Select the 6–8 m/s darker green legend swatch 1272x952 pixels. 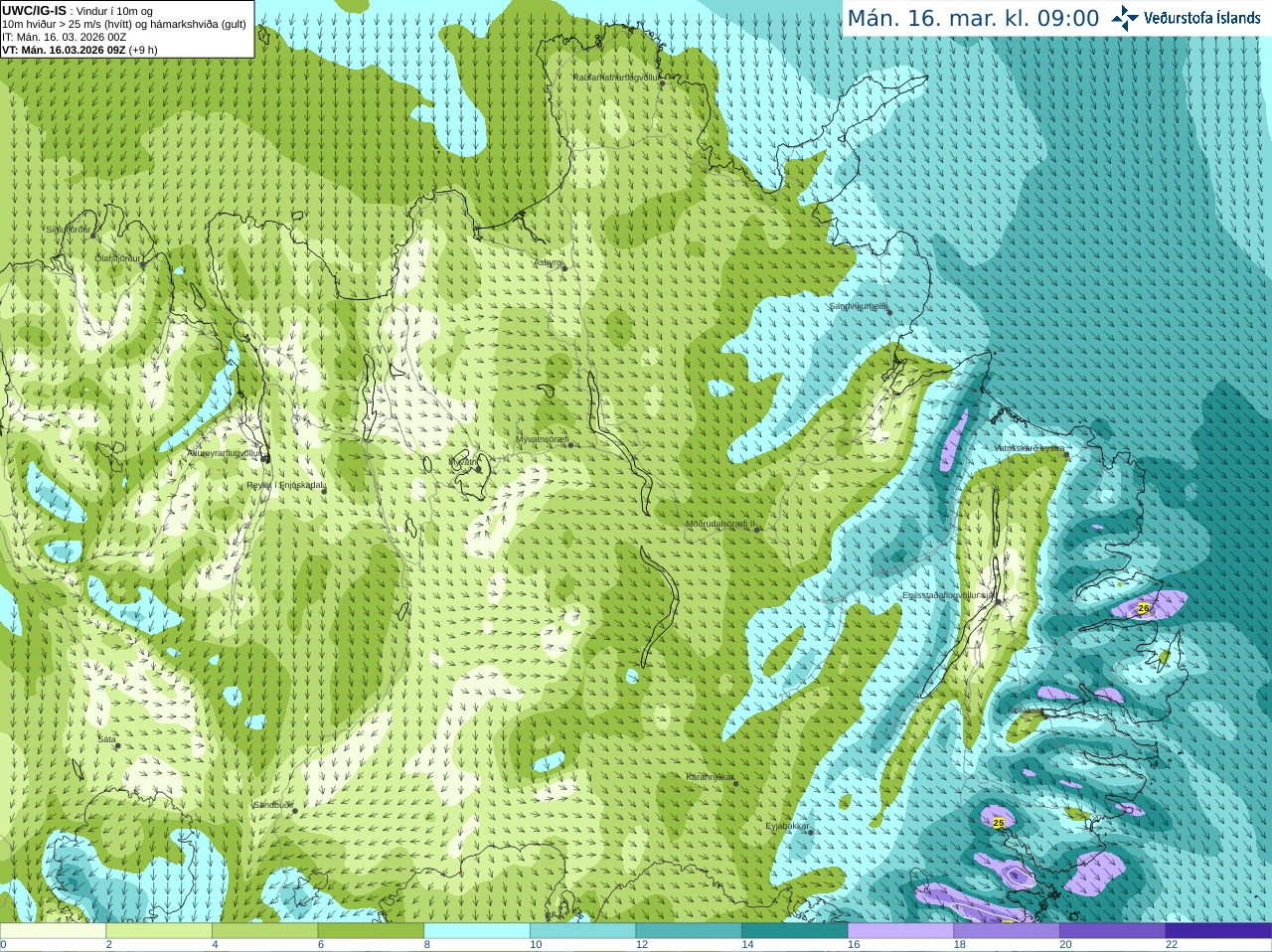[371, 931]
